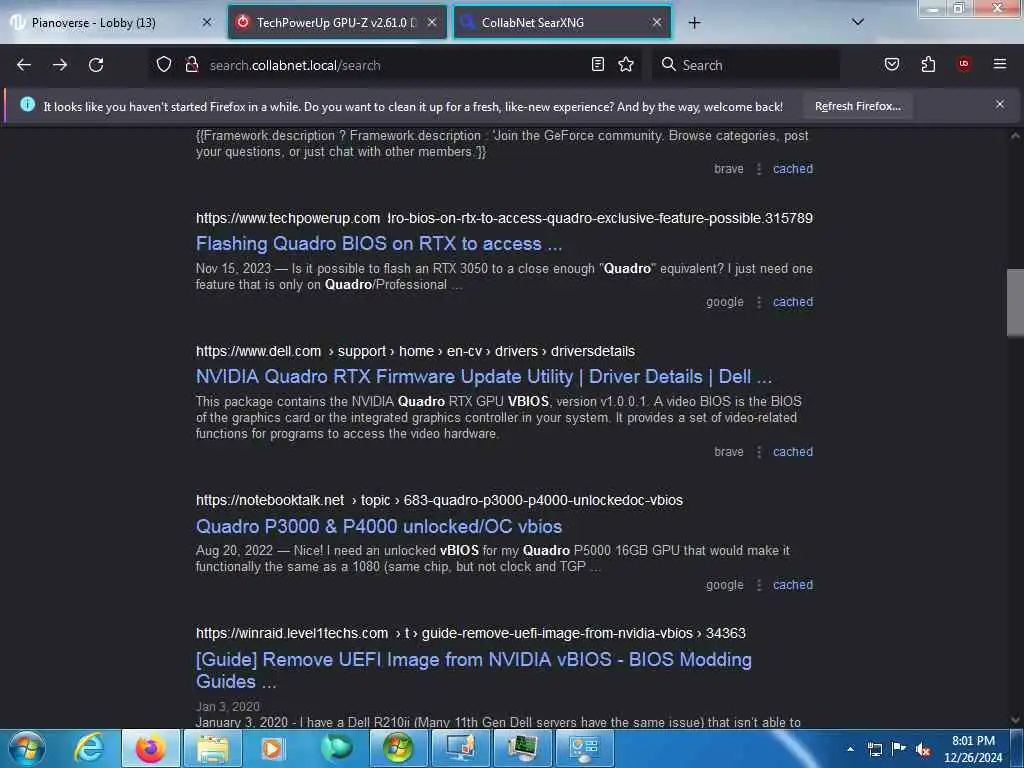Open Remove UEFI Image from NVIDIA vBIOS guide
This screenshot has height=768, width=1024.
pyautogui.click(x=473, y=670)
